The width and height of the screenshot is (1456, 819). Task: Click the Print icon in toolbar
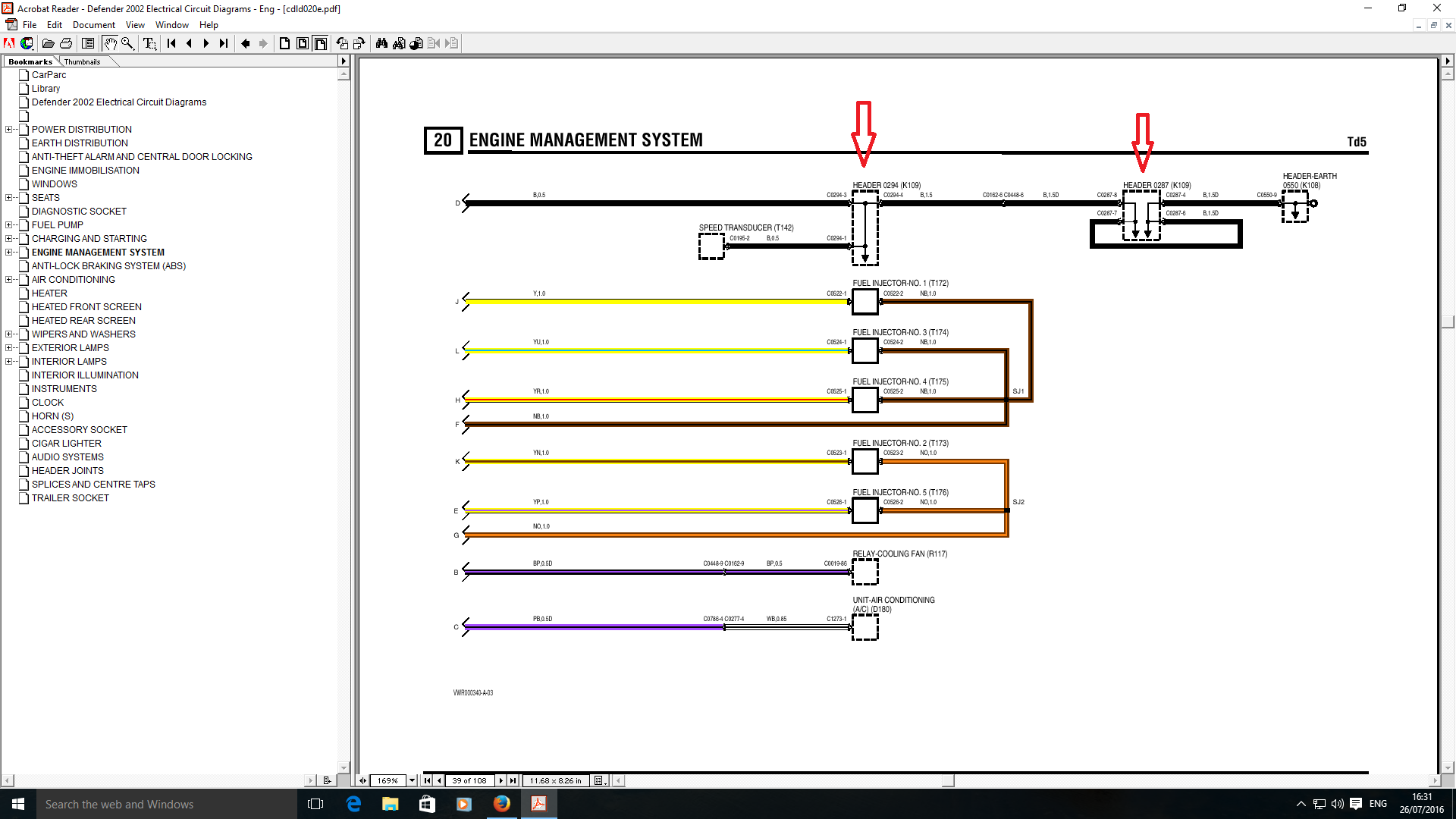[x=66, y=43]
